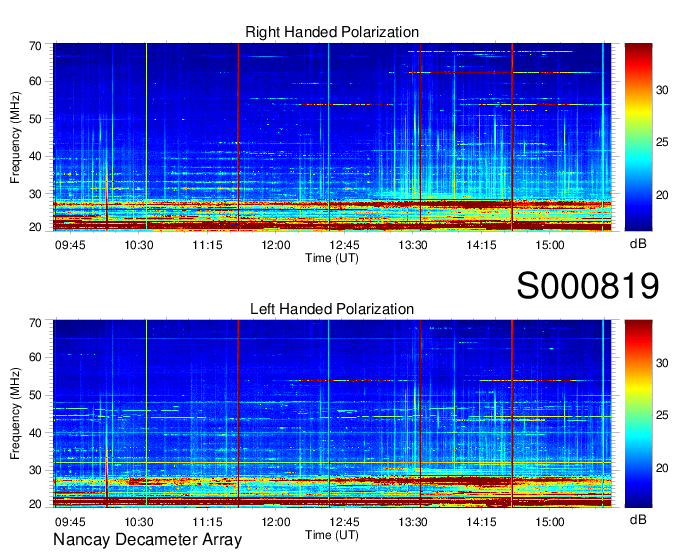
Task: Click the 20 MHz label on upper plot
Action: pos(35,227)
